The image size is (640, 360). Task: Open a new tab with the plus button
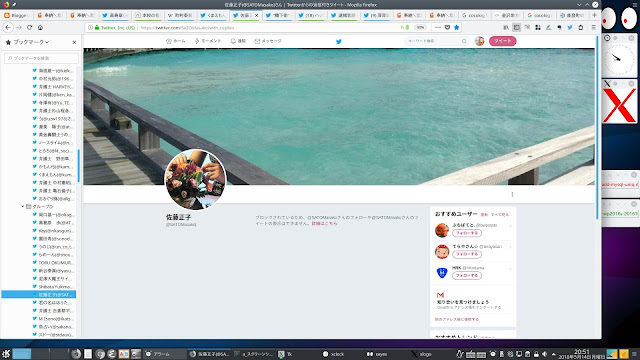click(594, 15)
